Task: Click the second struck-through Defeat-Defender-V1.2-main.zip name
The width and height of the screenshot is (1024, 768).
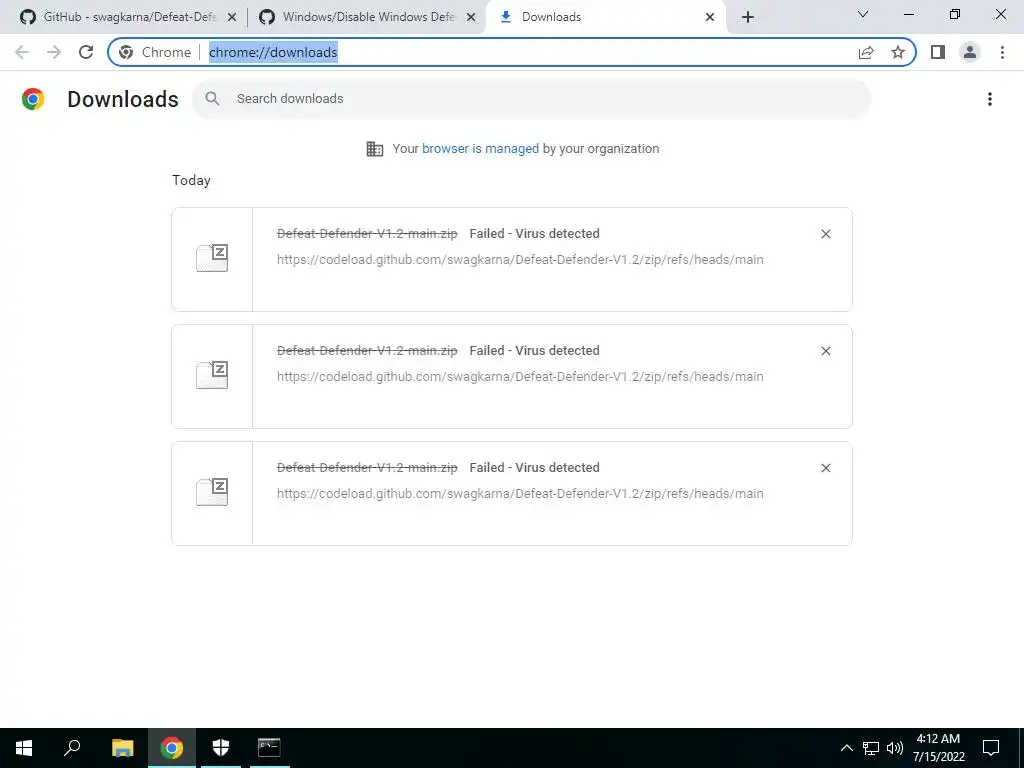Action: pos(367,351)
